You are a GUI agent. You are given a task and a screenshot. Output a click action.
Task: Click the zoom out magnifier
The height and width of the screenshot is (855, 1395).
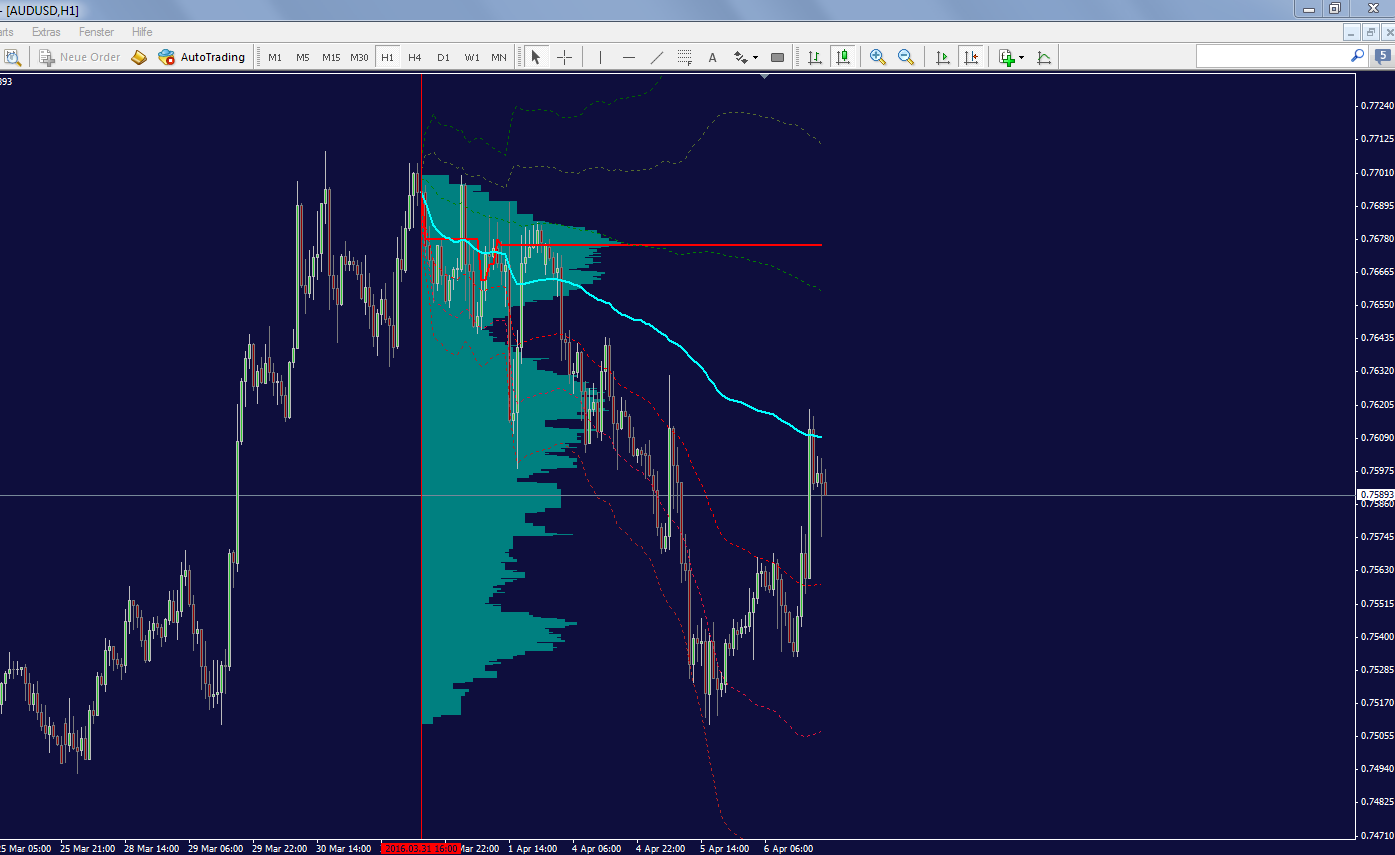coord(906,57)
